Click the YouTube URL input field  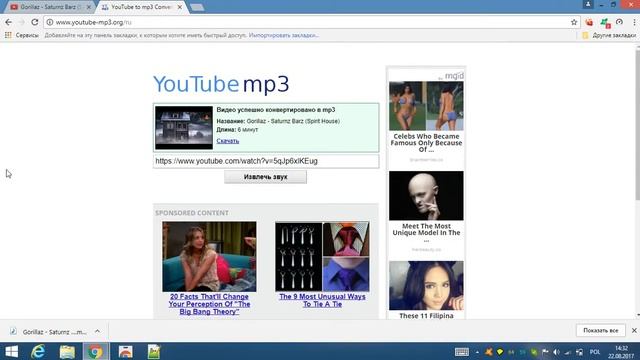click(266, 161)
